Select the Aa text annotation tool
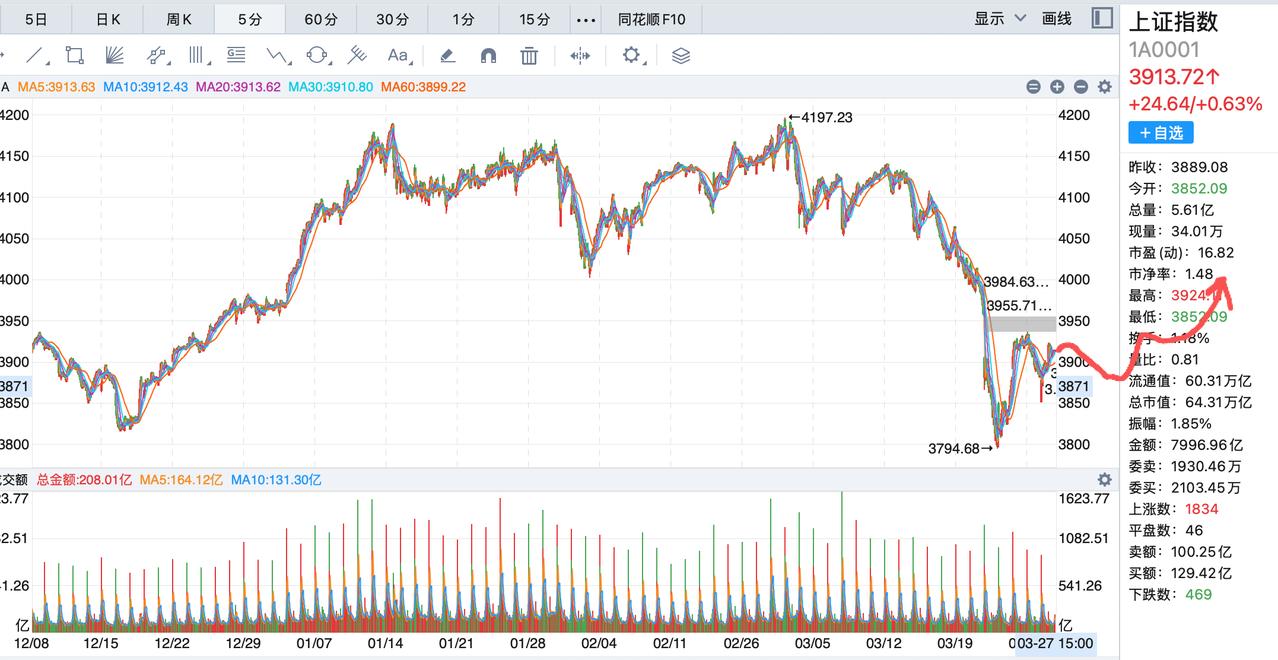1278x660 pixels. pyautogui.click(x=396, y=56)
